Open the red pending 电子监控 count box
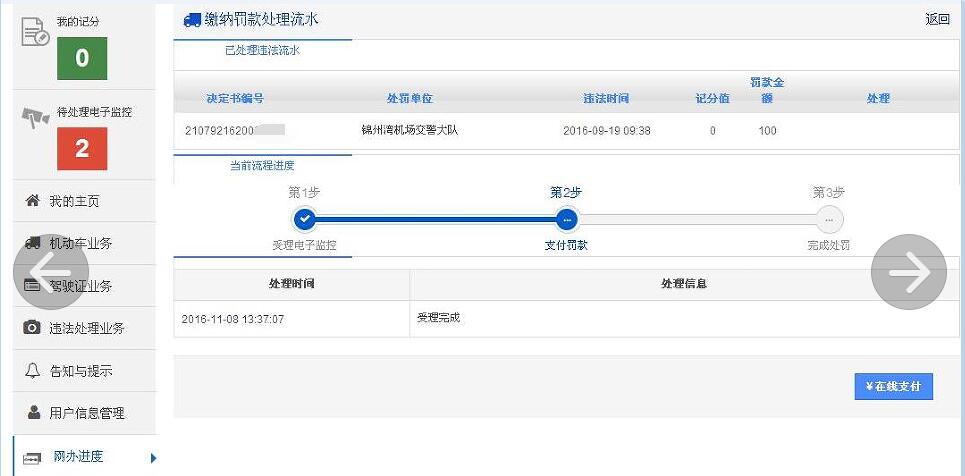965x476 pixels. click(82, 148)
